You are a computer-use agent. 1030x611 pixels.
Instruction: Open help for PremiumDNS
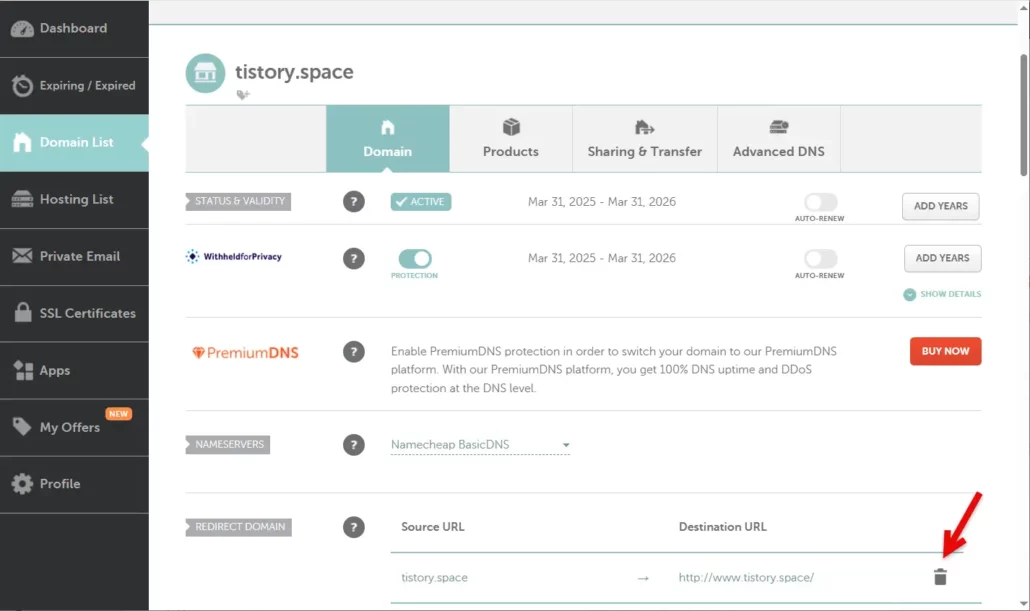[353, 351]
